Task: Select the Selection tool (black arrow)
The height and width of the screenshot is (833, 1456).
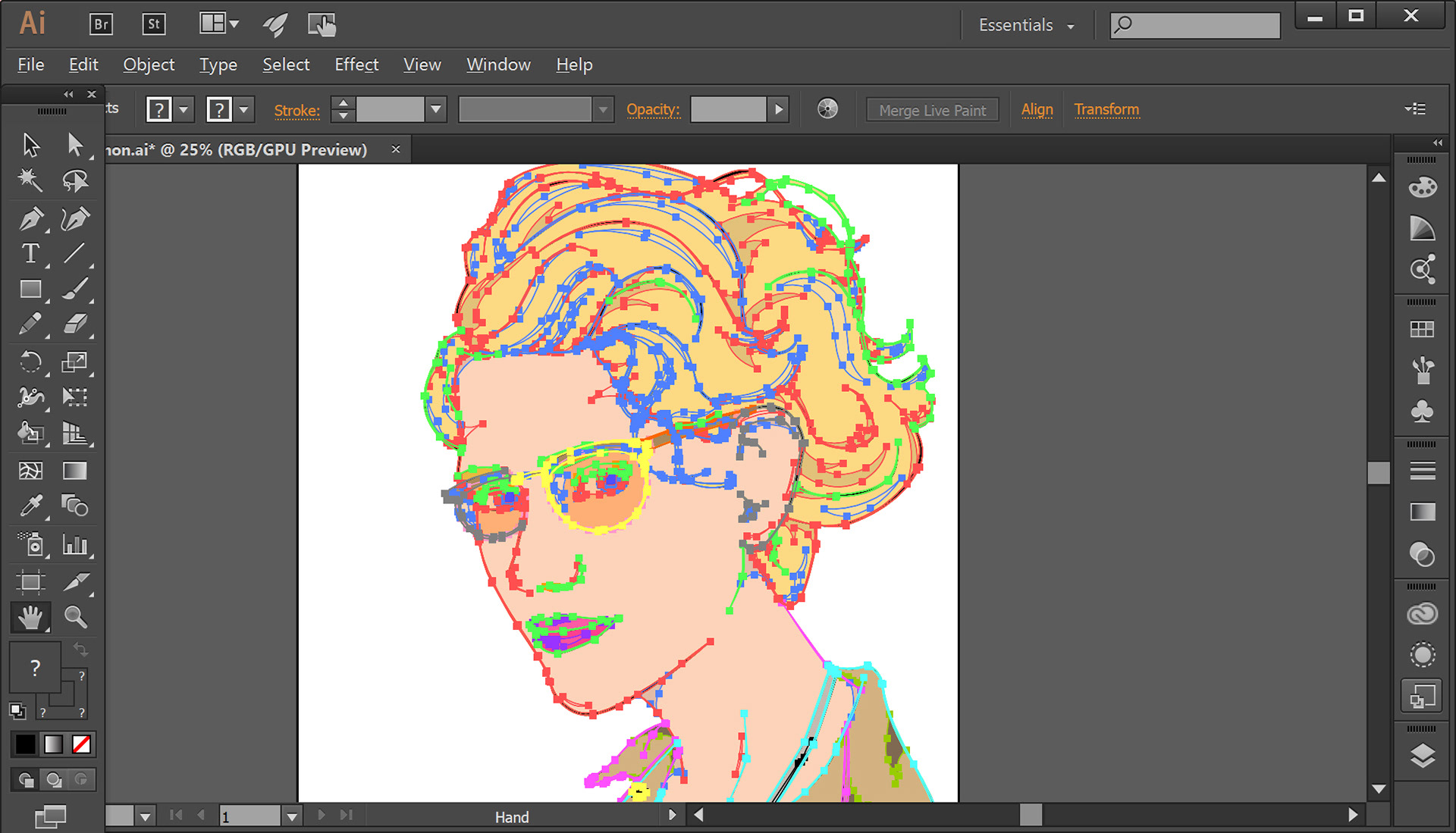Action: pos(31,144)
